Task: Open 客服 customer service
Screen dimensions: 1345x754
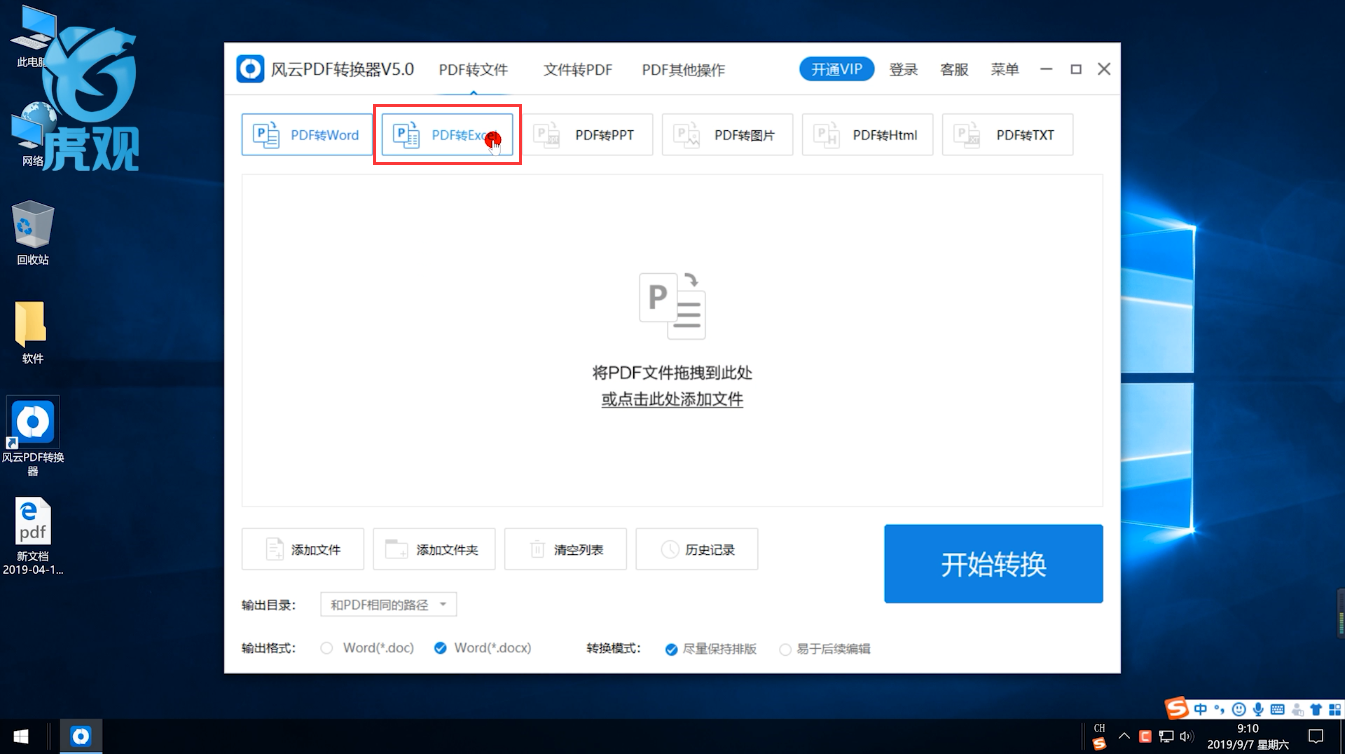Action: point(954,69)
